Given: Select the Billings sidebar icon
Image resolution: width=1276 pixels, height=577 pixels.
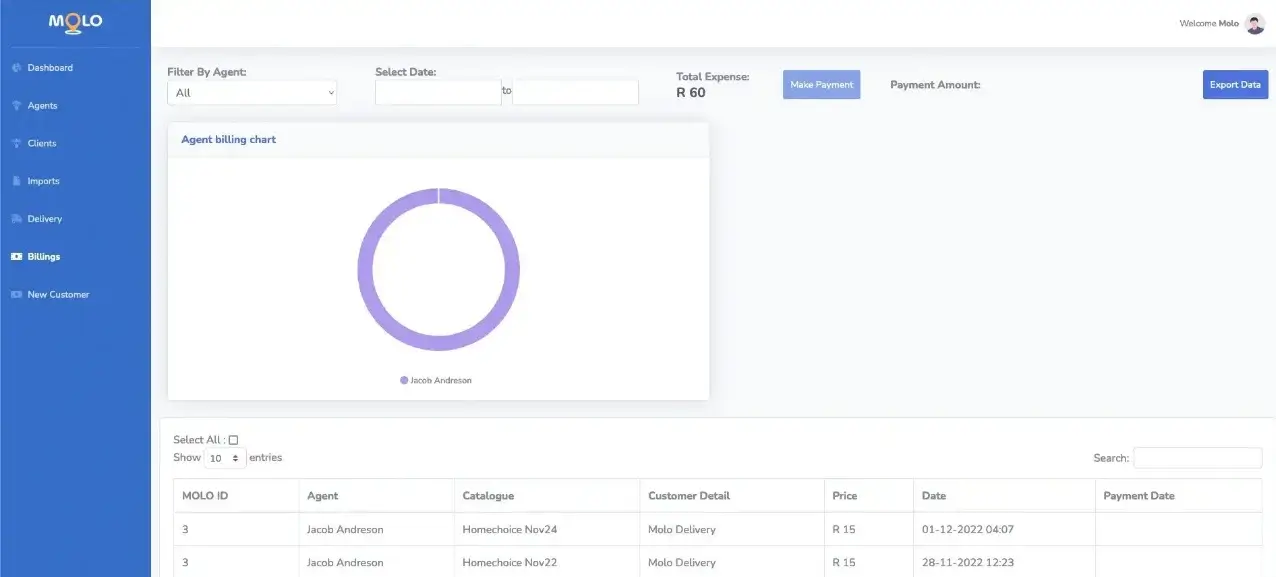Looking at the screenshot, I should pyautogui.click(x=15, y=256).
